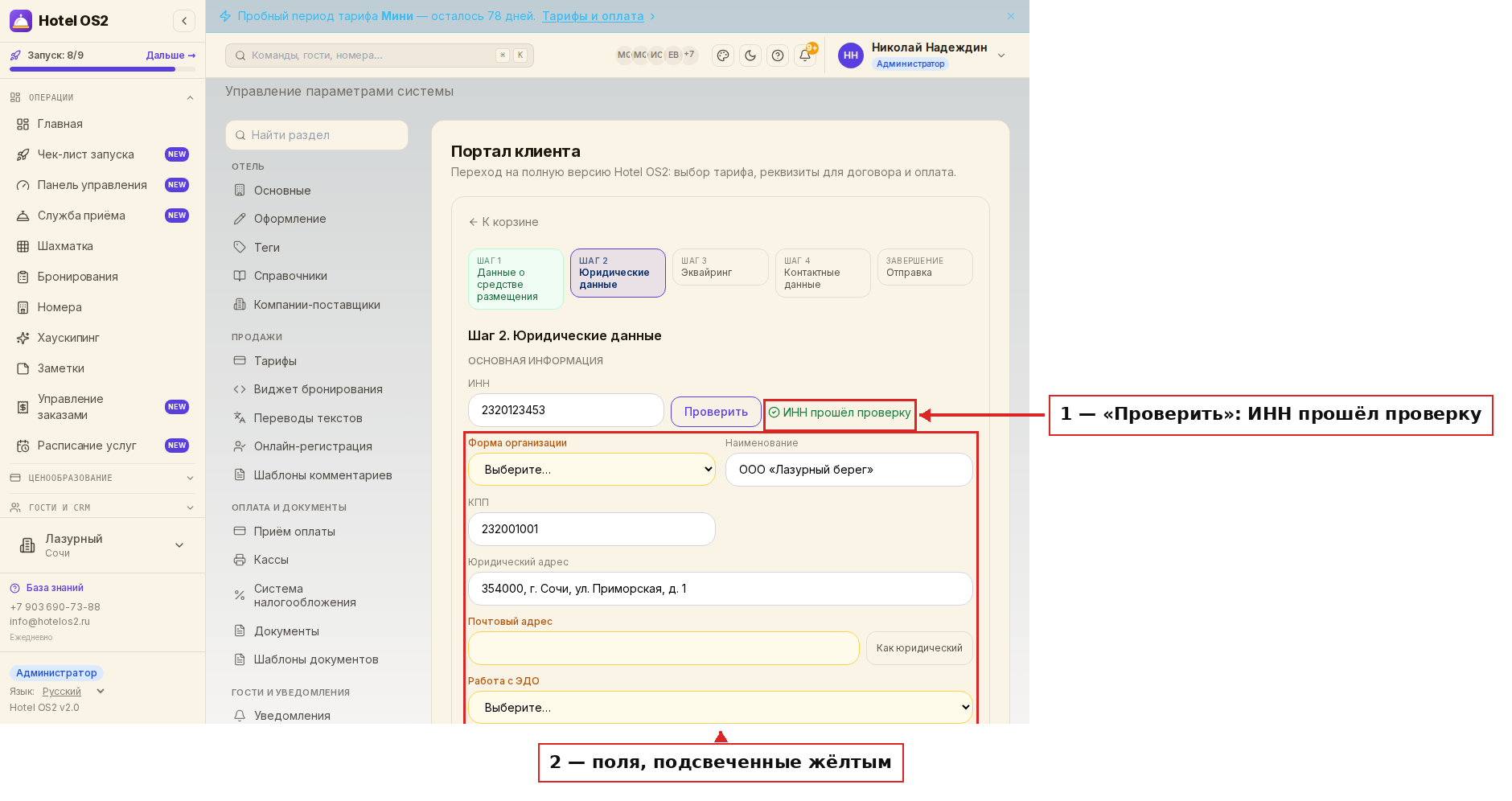The image size is (1512, 801).
Task: Select step 4 Контактные данные
Action: 823,273
